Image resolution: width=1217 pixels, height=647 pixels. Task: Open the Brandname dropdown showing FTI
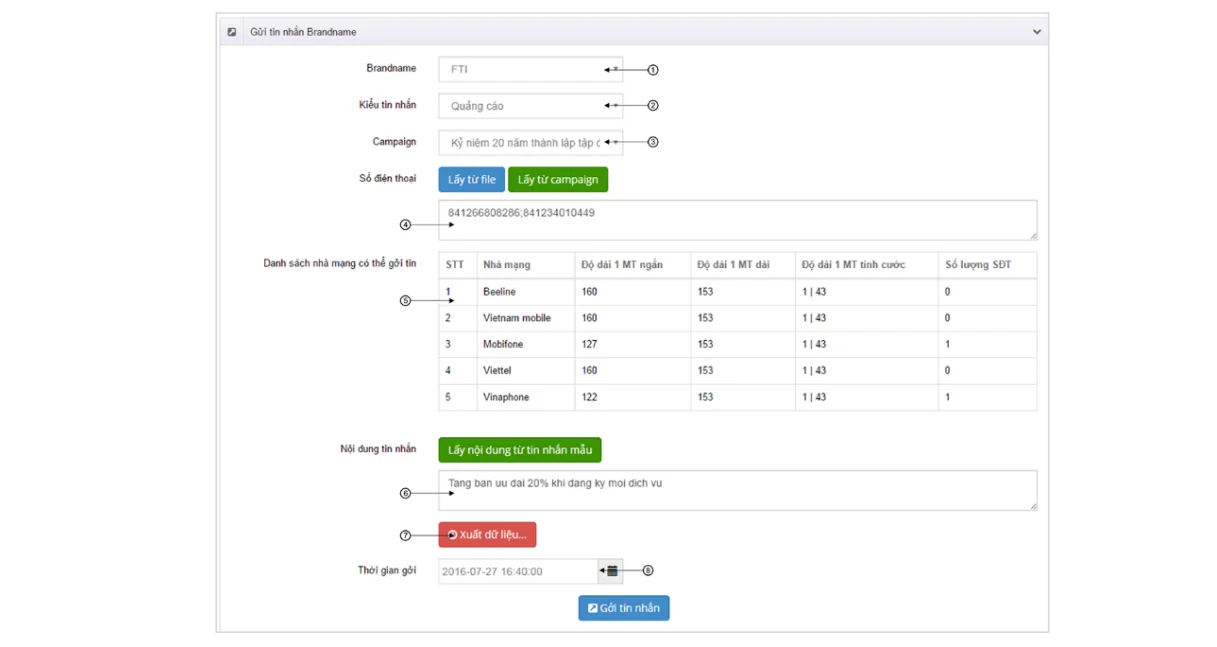pyautogui.click(x=530, y=69)
